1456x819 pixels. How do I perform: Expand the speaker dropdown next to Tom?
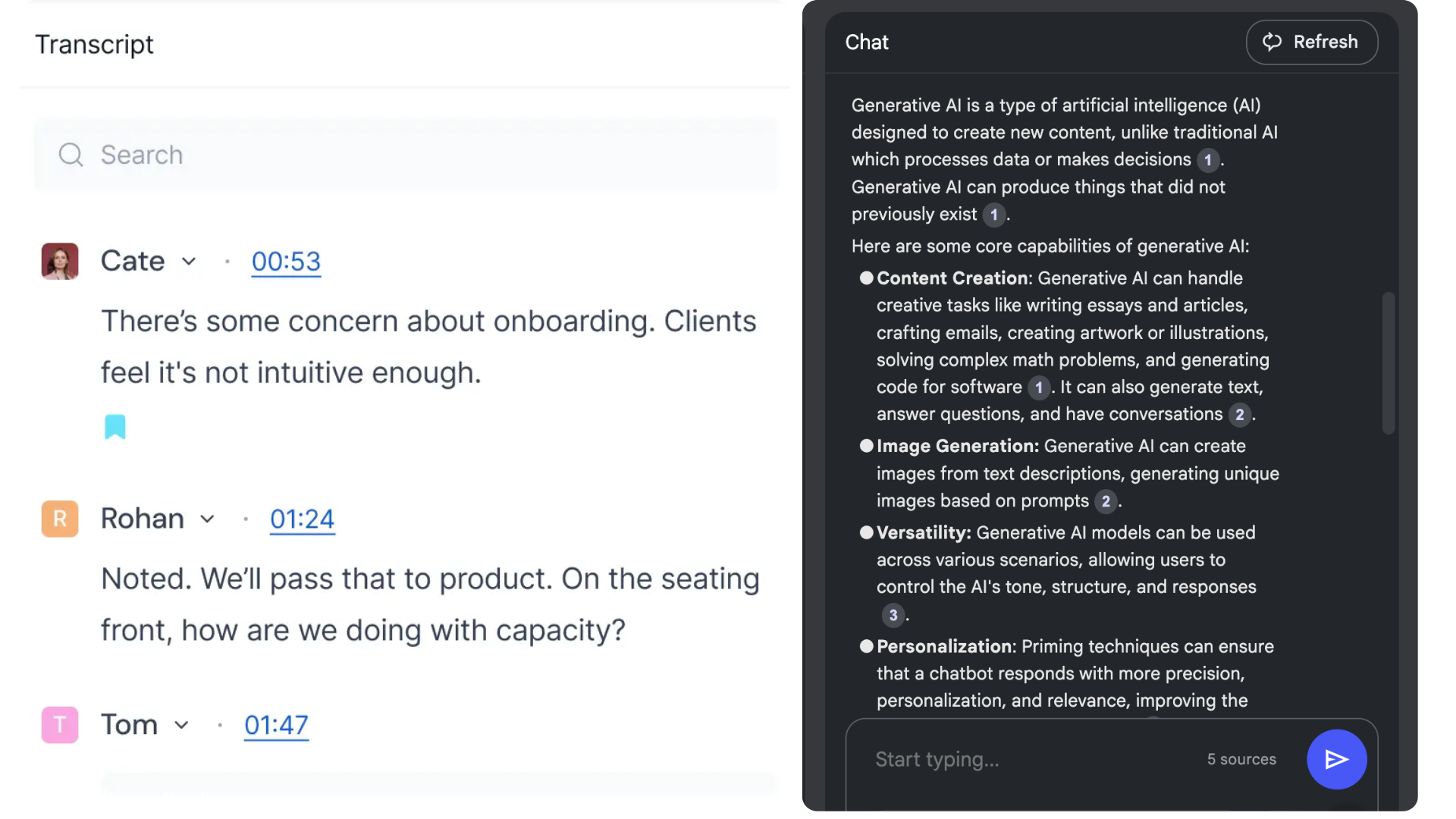[181, 726]
